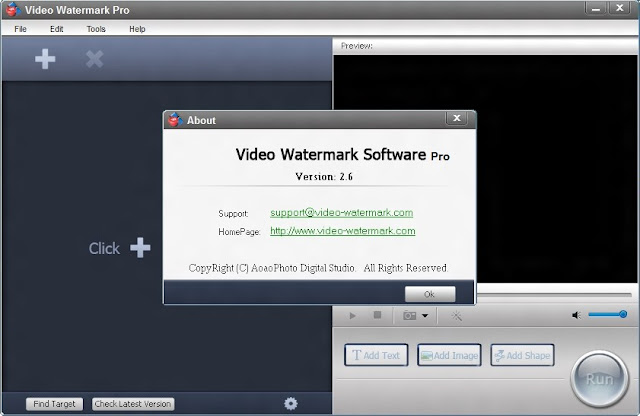Expand the snapshot dropdown arrow
Viewport: 640px width, 416px height.
425,316
